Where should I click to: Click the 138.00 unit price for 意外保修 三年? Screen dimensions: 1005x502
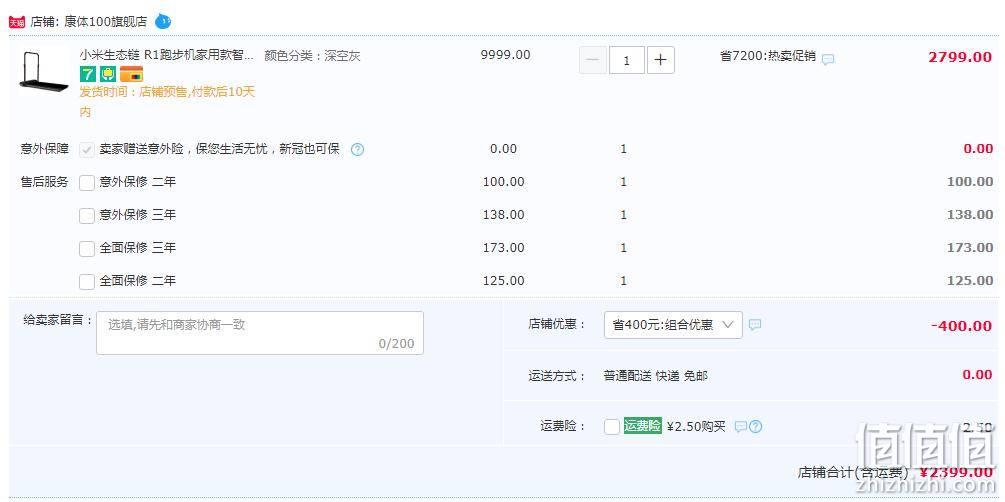click(503, 215)
